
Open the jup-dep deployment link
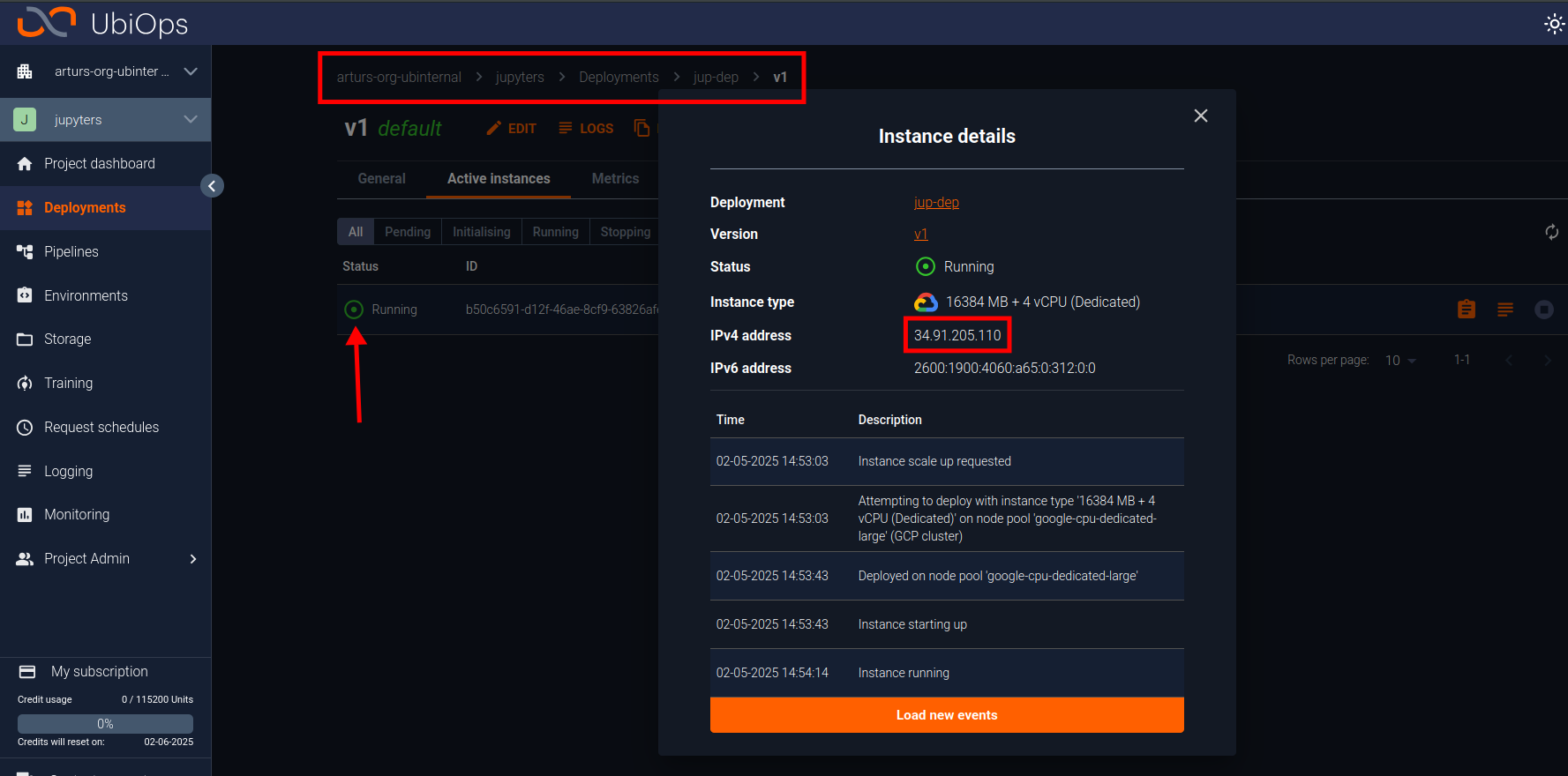pyautogui.click(x=936, y=203)
